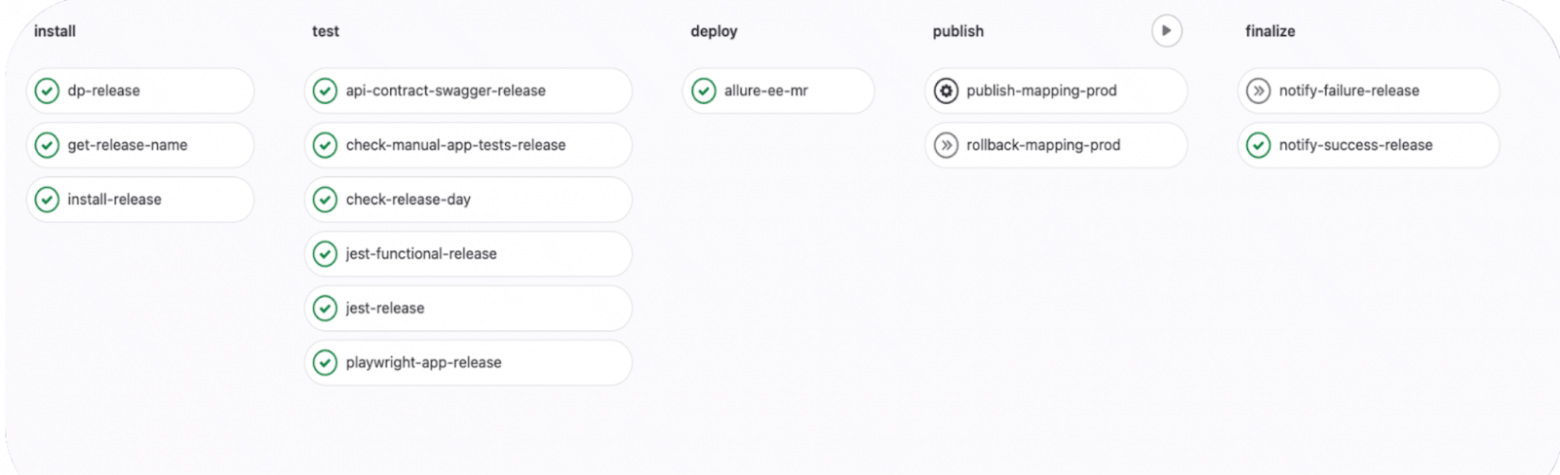The image size is (1560, 475).
Task: Click the status icon beside get-release-name
Action: tap(46, 145)
